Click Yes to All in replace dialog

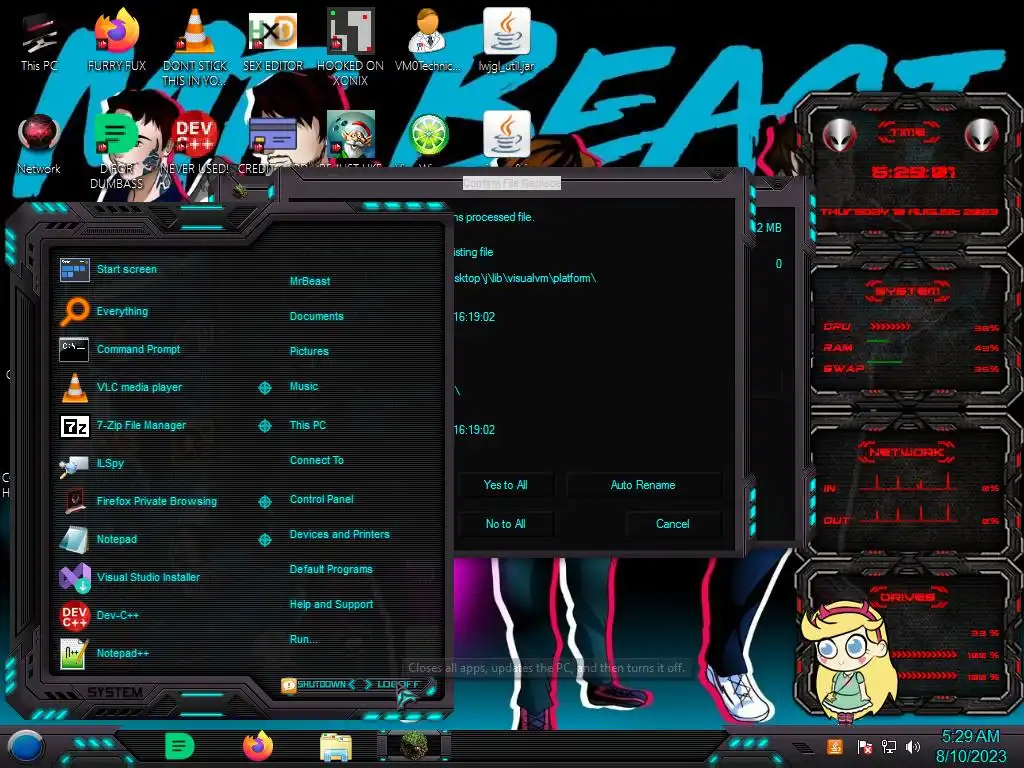pos(505,485)
